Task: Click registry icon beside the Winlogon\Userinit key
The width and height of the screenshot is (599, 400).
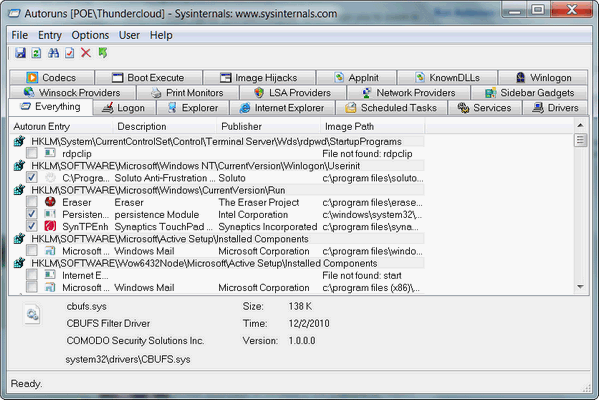Action: [19, 166]
